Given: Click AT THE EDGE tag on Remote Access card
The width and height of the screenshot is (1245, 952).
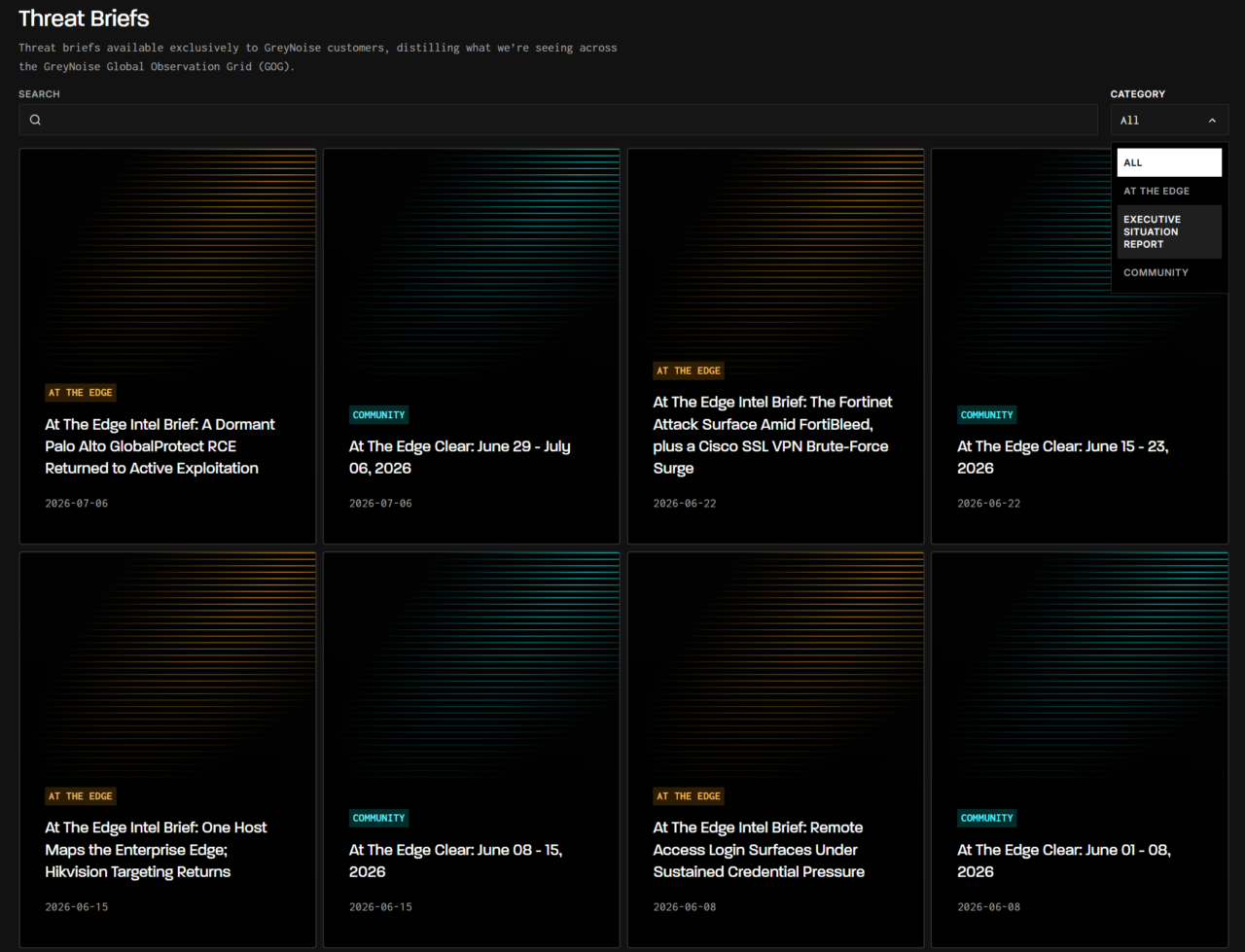Looking at the screenshot, I should click(x=689, y=796).
